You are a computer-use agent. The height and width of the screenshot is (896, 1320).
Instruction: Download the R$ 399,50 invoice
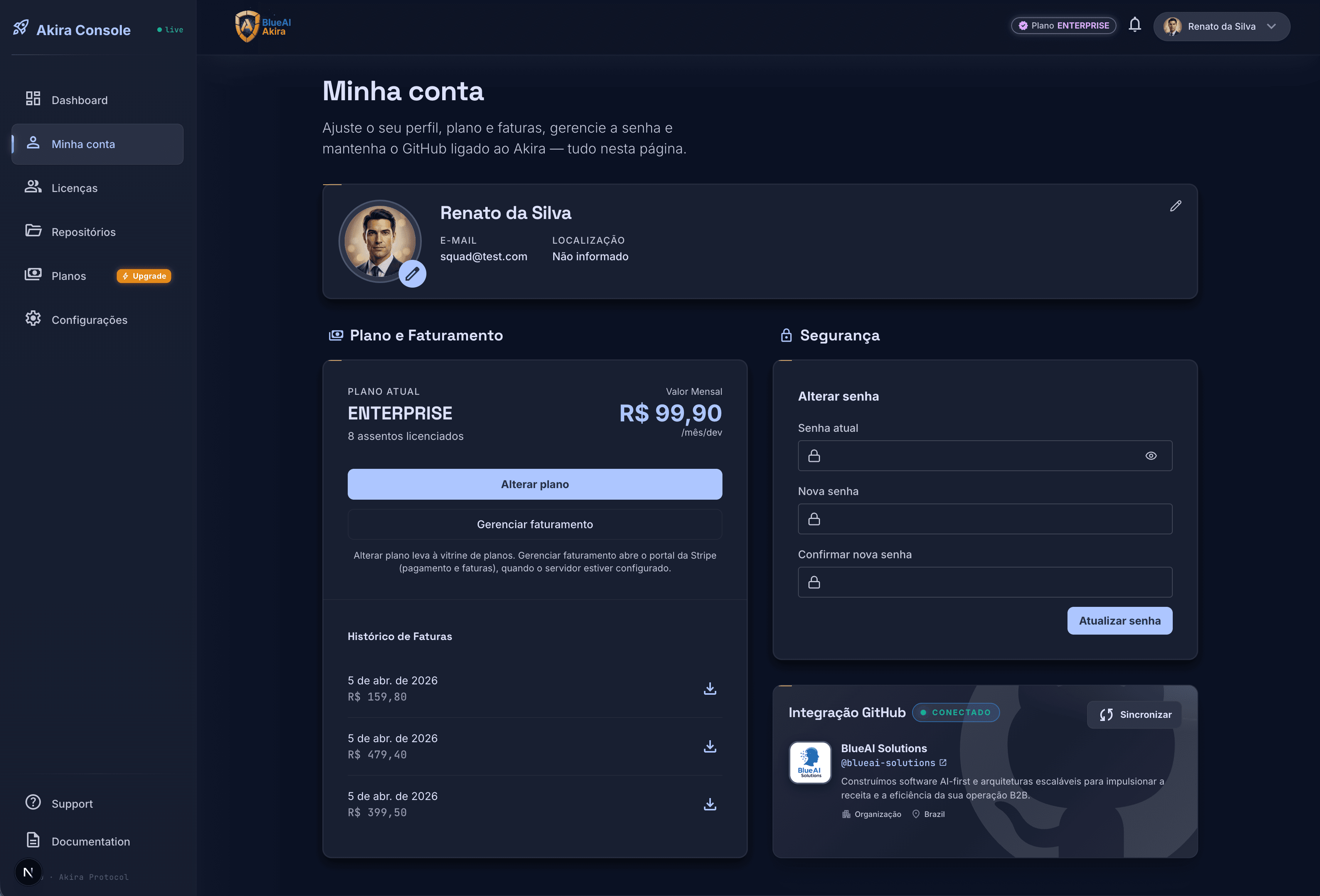709,805
